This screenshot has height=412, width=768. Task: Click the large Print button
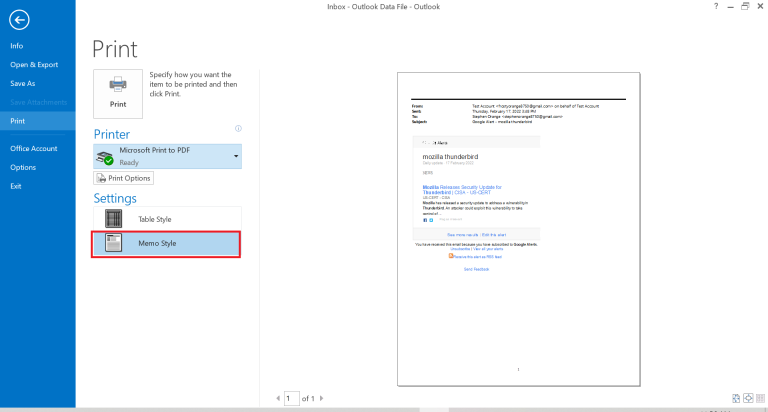(x=118, y=94)
